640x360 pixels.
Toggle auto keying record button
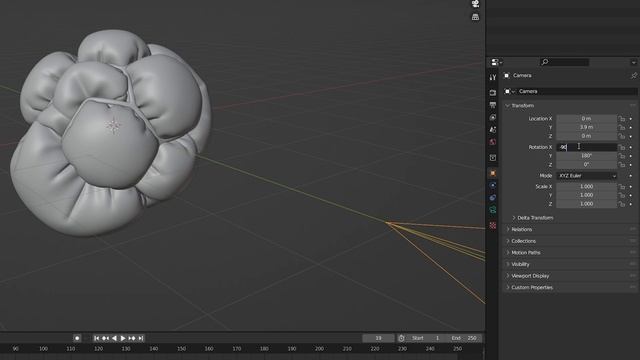pyautogui.click(x=77, y=338)
